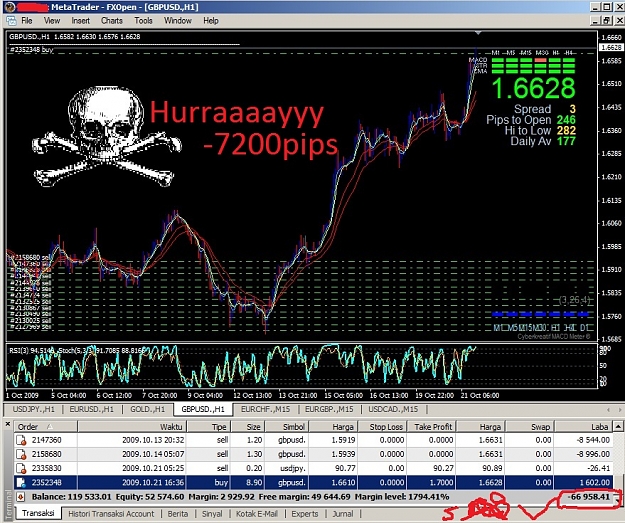Sort orders by the Size column header
The width and height of the screenshot is (625, 523).
(x=248, y=427)
